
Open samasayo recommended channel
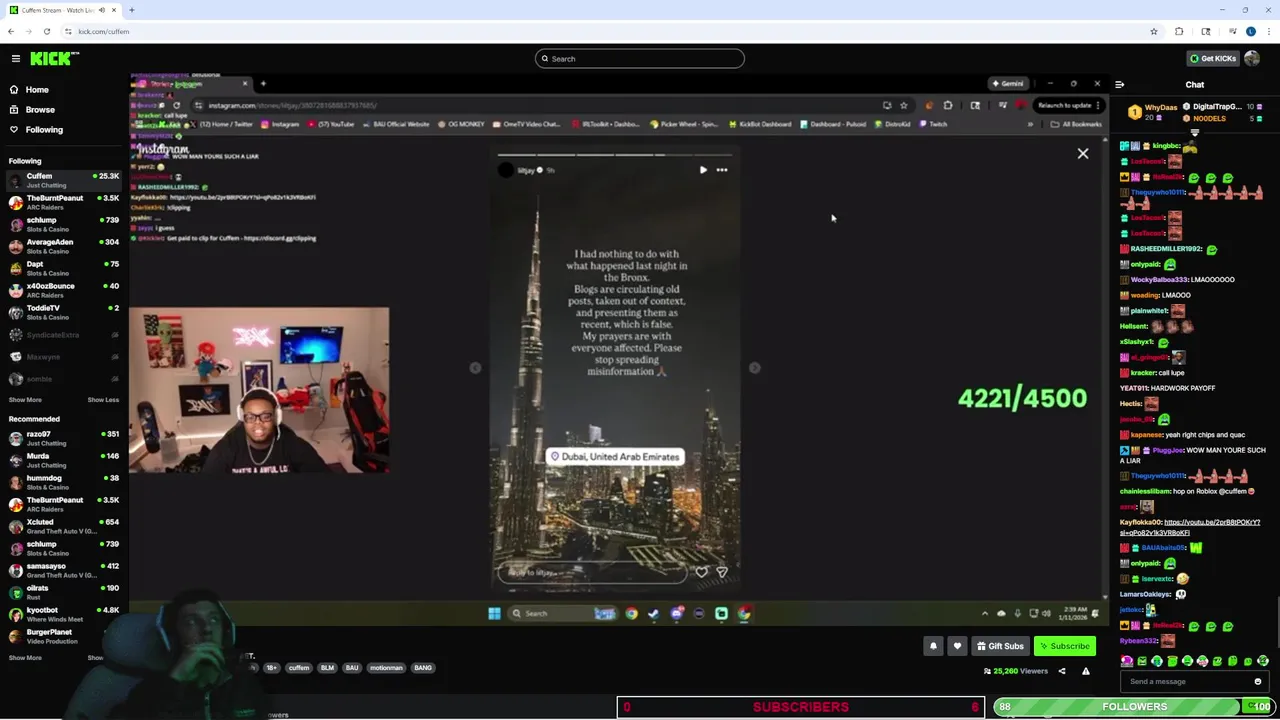pyautogui.click(x=63, y=570)
